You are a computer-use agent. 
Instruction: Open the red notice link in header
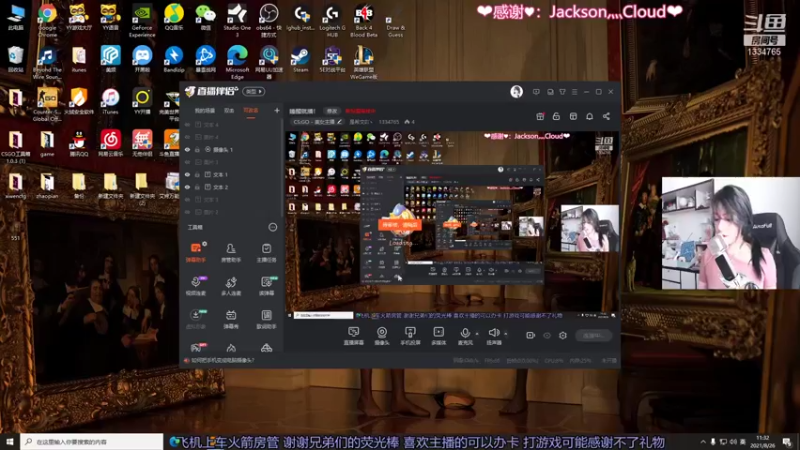pyautogui.click(x=360, y=111)
